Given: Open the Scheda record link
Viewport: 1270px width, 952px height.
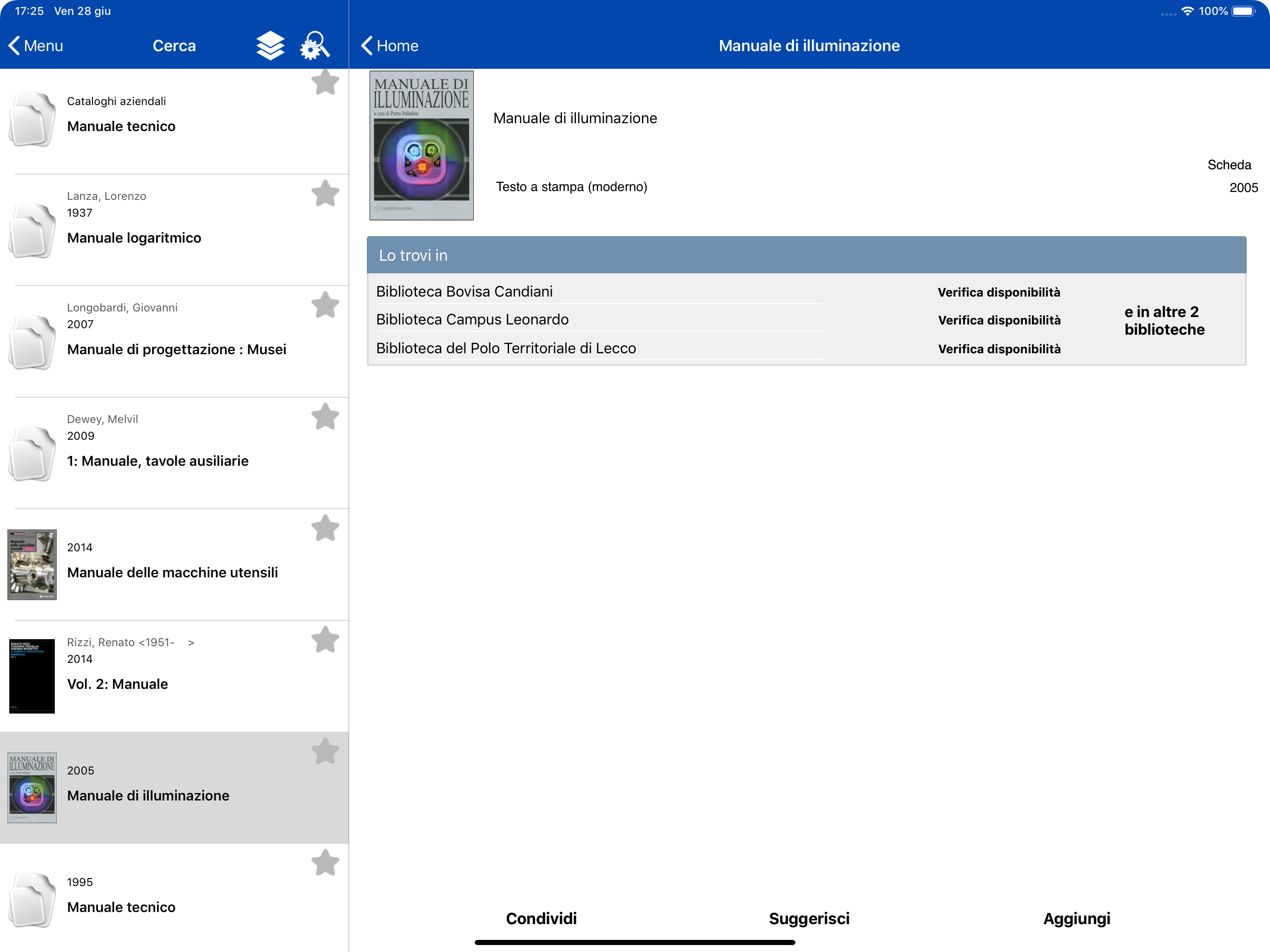Looking at the screenshot, I should 1229,165.
